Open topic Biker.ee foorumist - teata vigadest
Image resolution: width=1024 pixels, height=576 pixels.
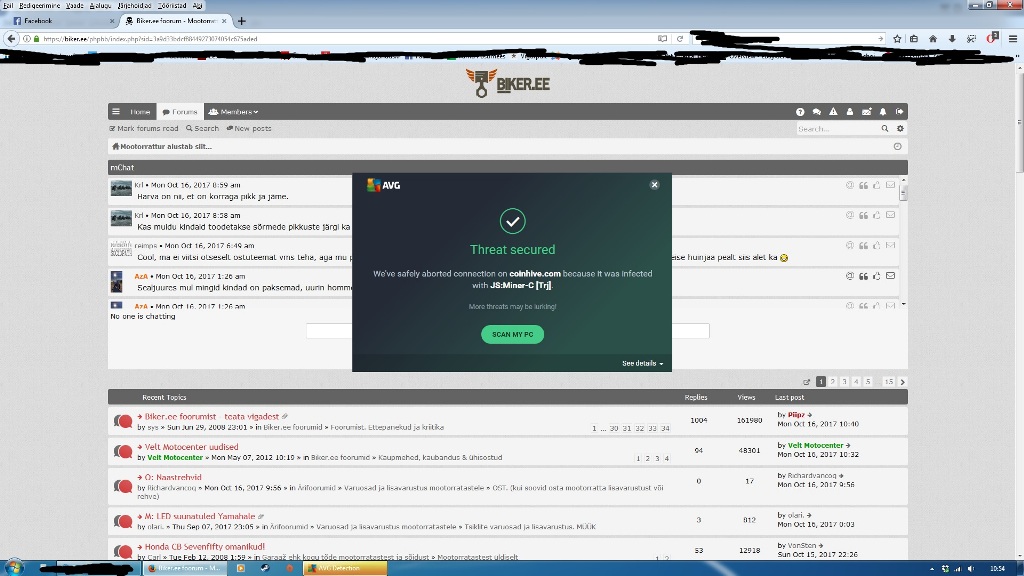[212, 417]
